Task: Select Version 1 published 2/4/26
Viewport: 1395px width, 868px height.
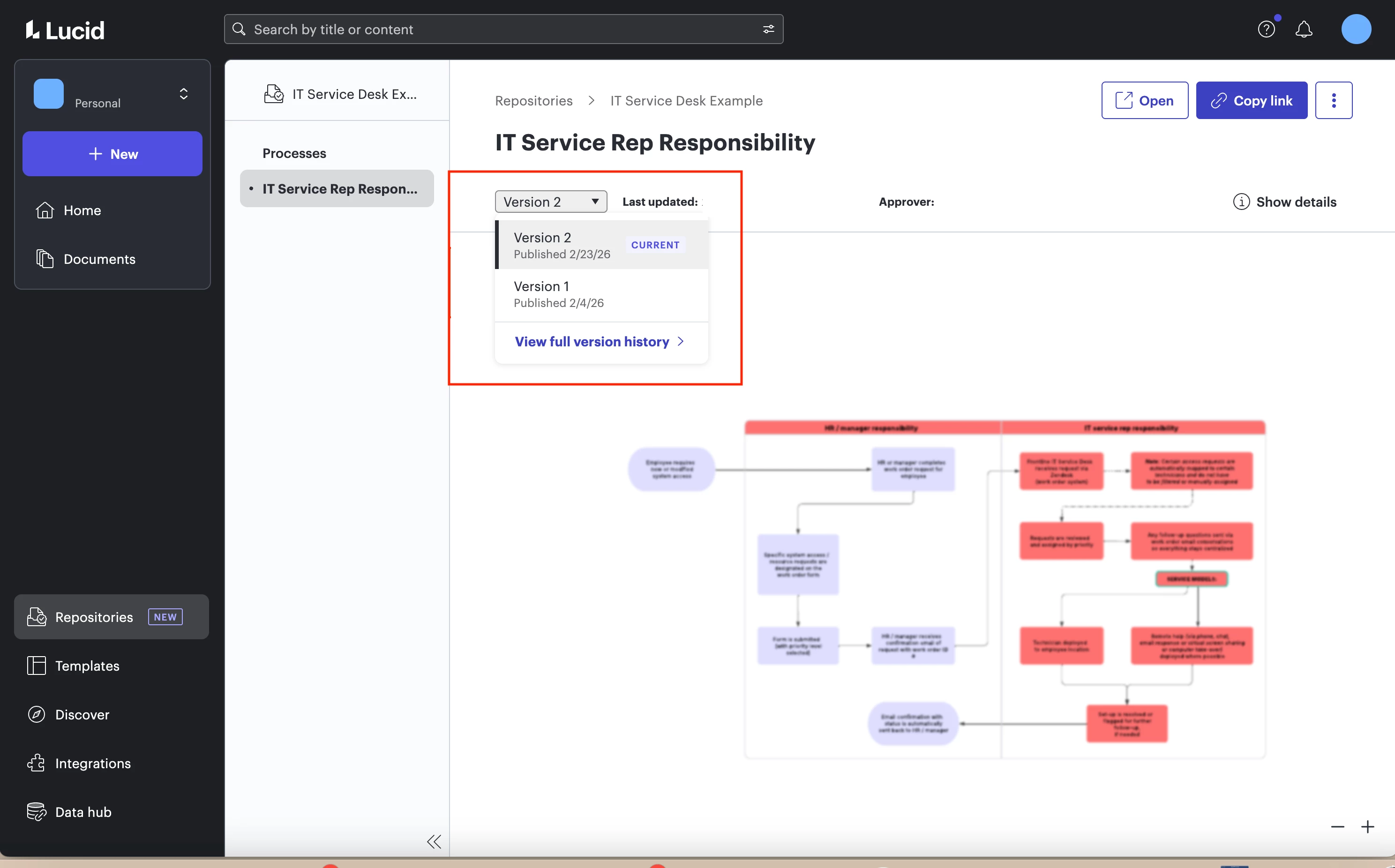Action: pos(600,294)
